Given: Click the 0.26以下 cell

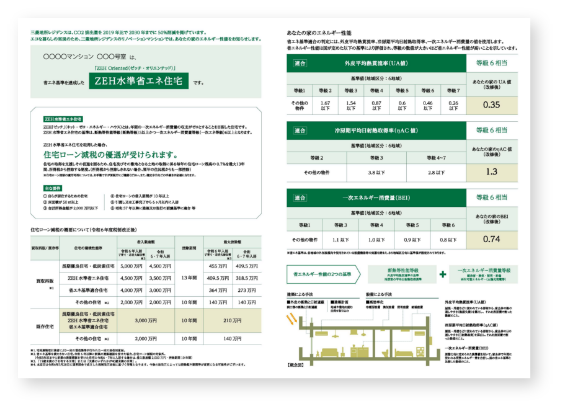Looking at the screenshot, I should [453, 105].
